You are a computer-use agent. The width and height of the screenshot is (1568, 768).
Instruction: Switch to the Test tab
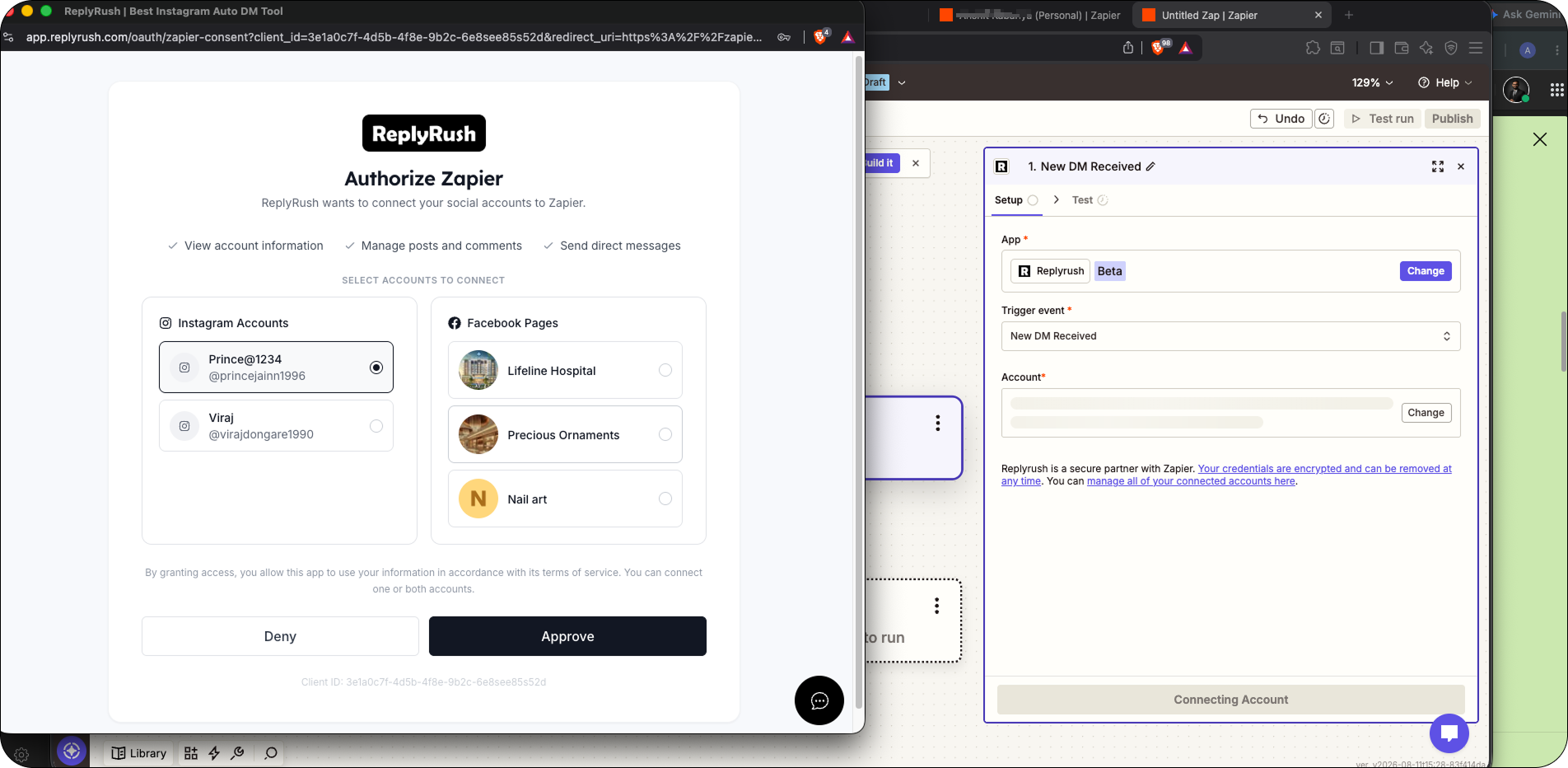pyautogui.click(x=1090, y=200)
